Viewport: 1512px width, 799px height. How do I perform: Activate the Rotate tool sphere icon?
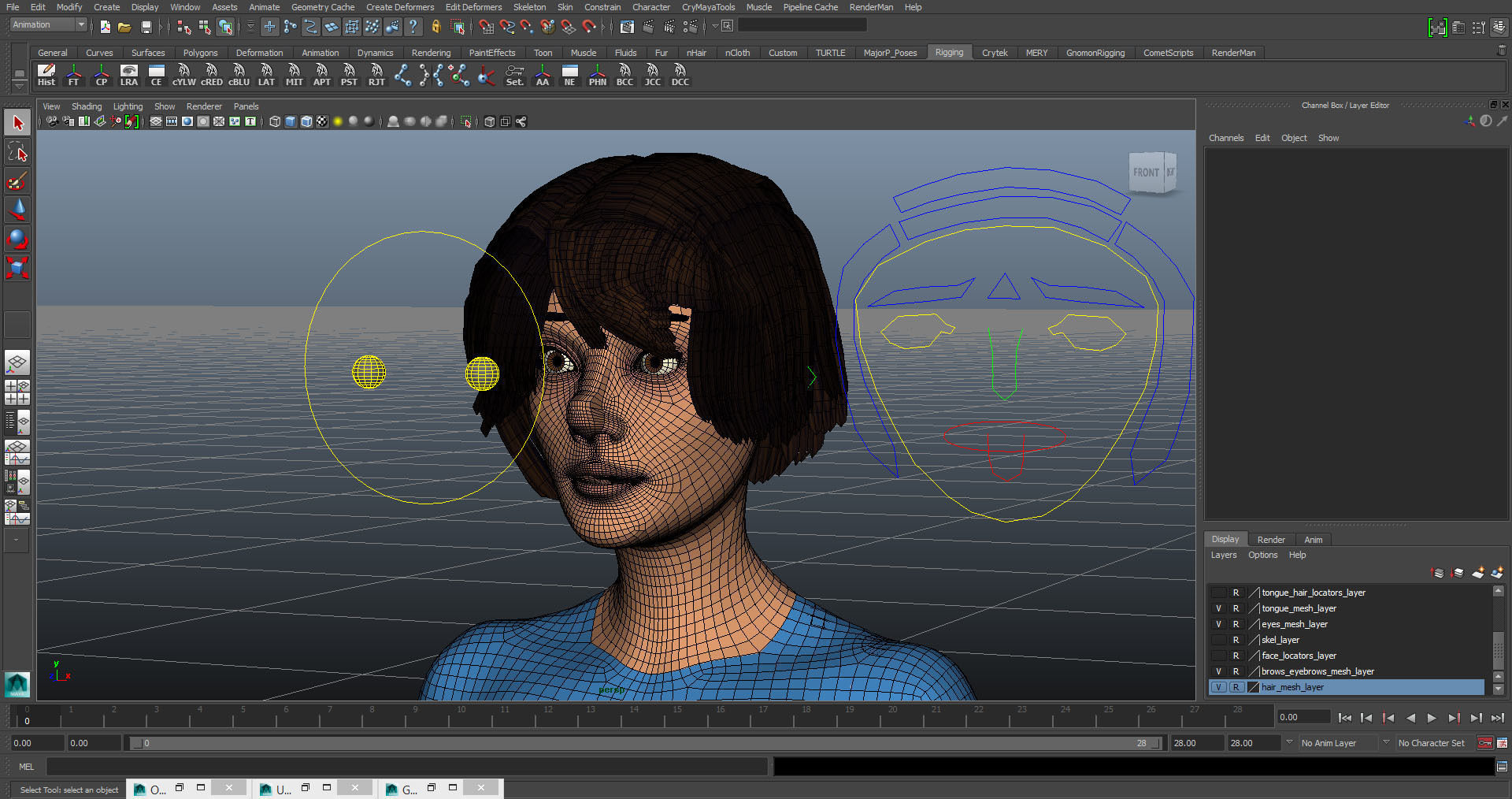coord(17,239)
